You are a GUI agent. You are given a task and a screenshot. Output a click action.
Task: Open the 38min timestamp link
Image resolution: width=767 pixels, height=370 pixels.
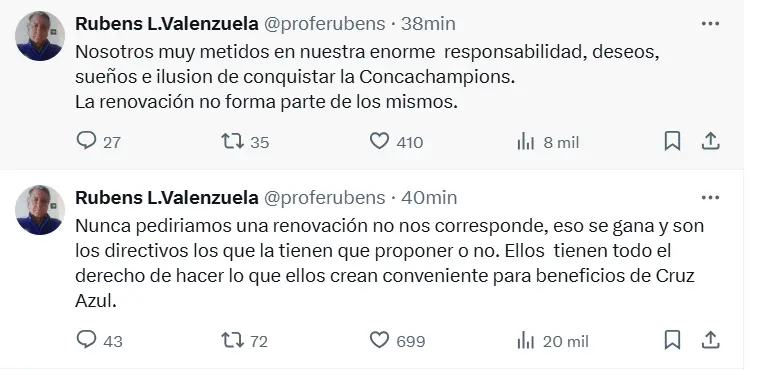coord(428,23)
